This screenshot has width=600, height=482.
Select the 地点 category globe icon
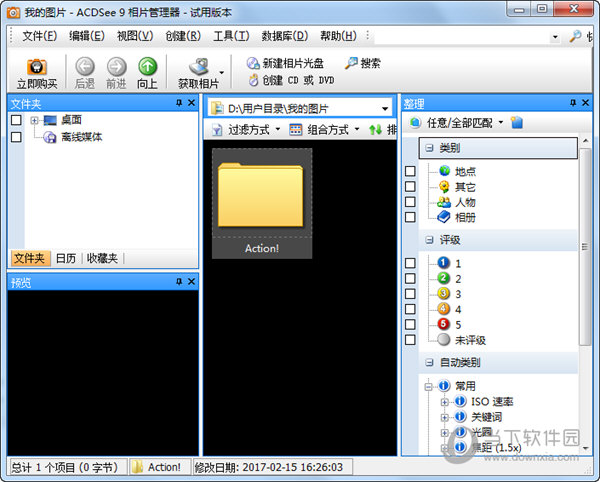(x=444, y=171)
